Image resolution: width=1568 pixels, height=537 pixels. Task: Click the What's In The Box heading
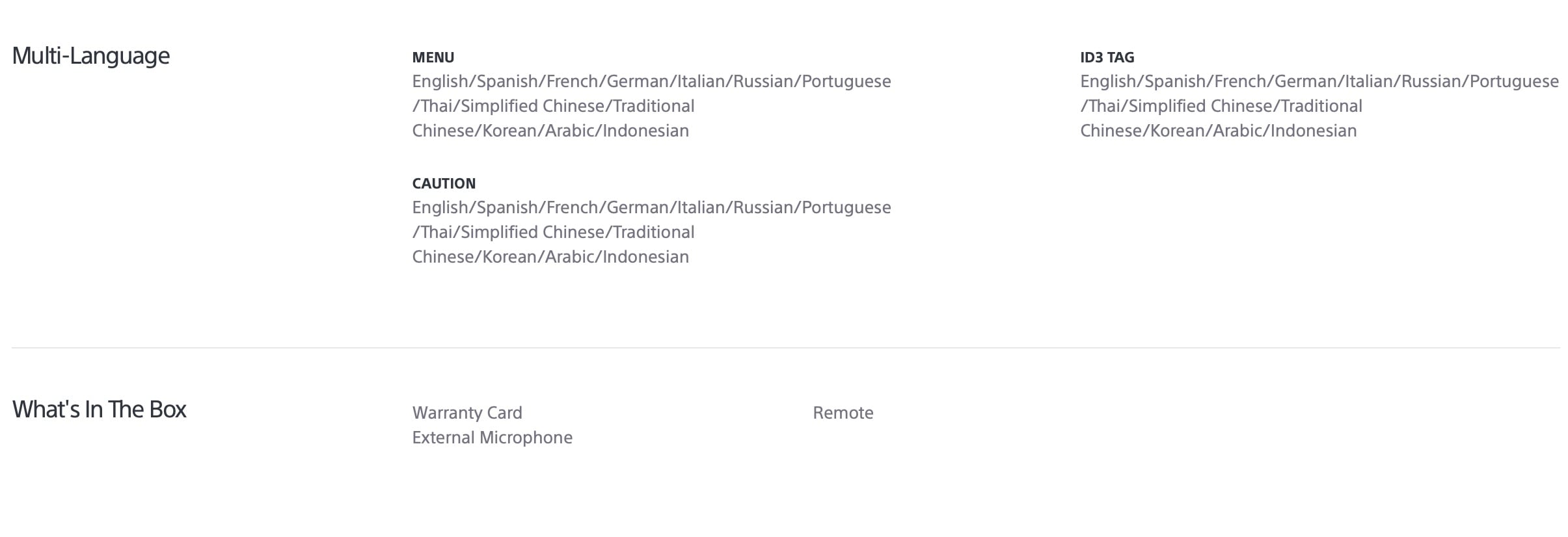point(100,410)
